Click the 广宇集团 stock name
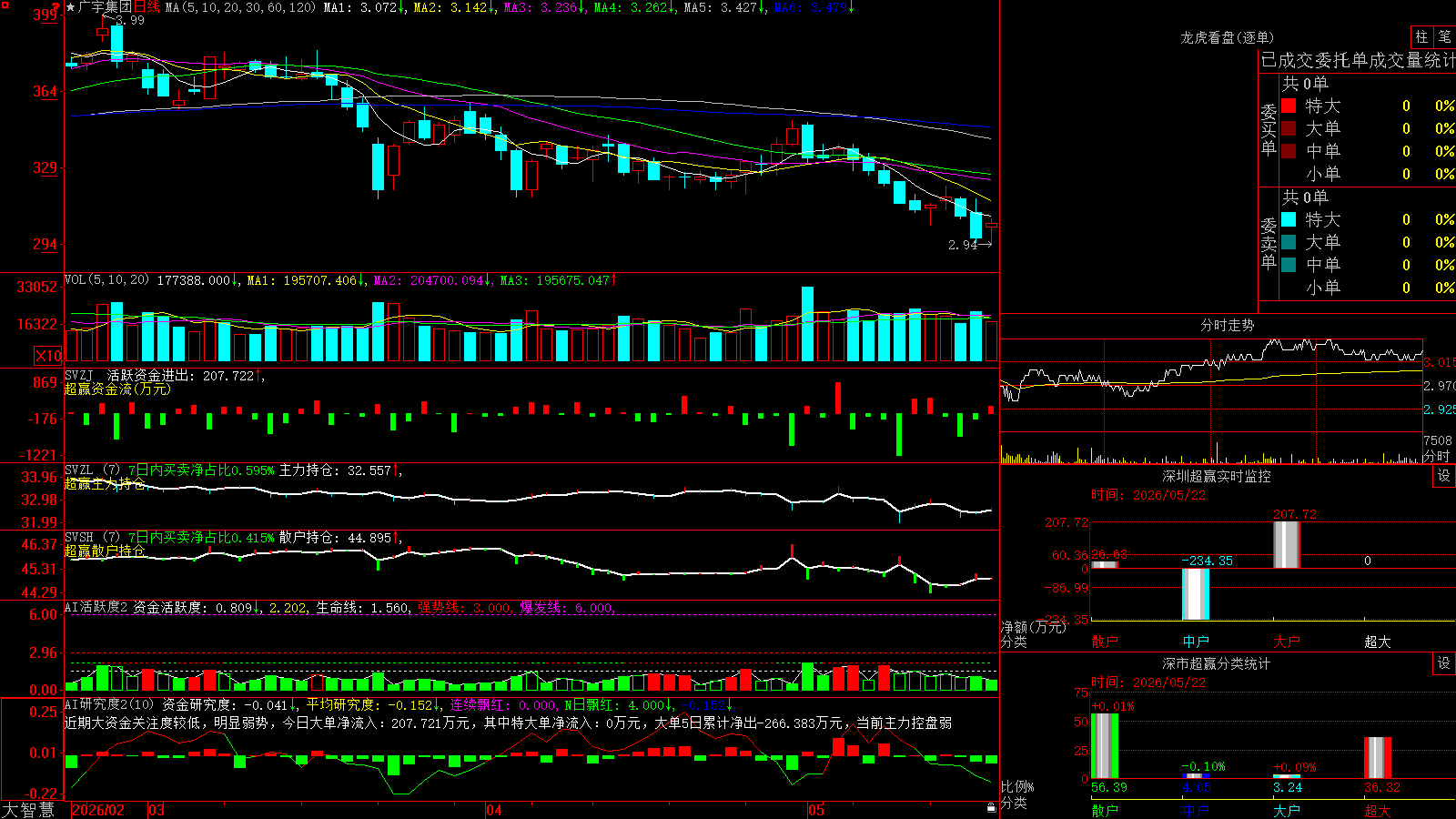Screen dimensions: 1456x819 tap(106, 7)
